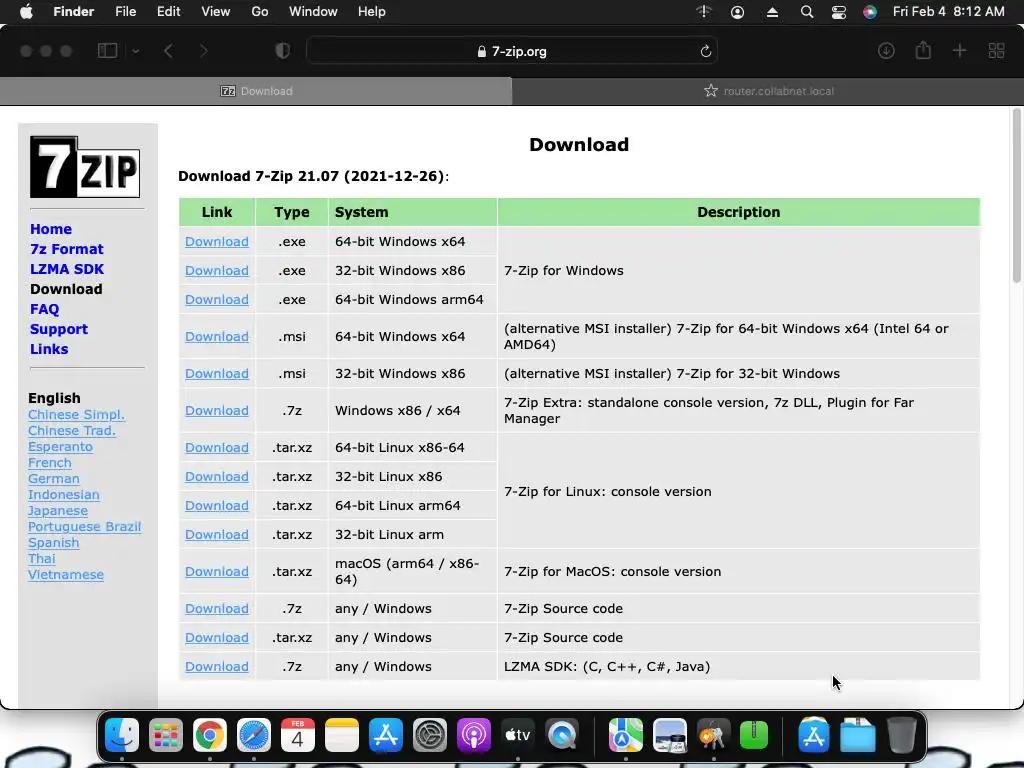Open Control Center in menu bar
The width and height of the screenshot is (1024, 768).
tap(839, 12)
